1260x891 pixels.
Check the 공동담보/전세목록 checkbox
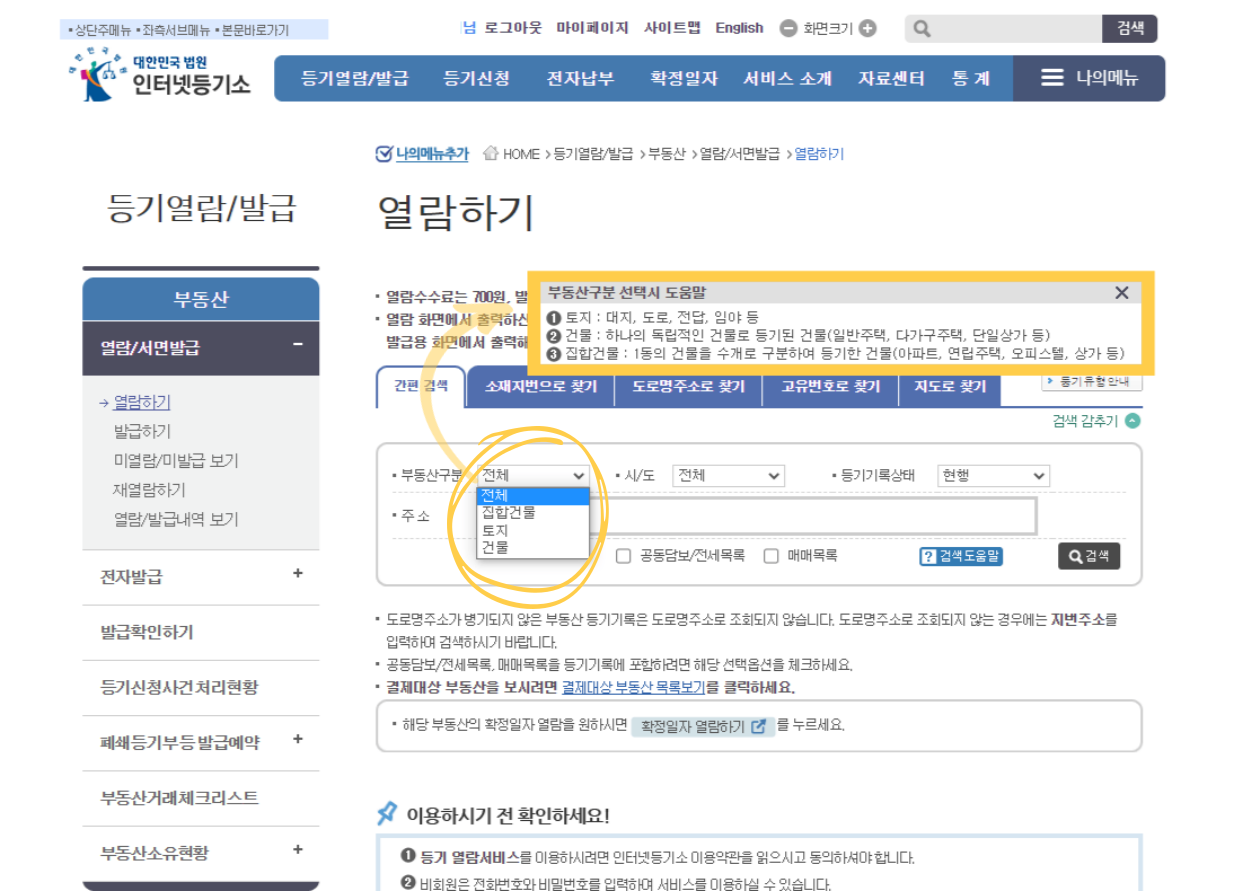pyautogui.click(x=621, y=557)
